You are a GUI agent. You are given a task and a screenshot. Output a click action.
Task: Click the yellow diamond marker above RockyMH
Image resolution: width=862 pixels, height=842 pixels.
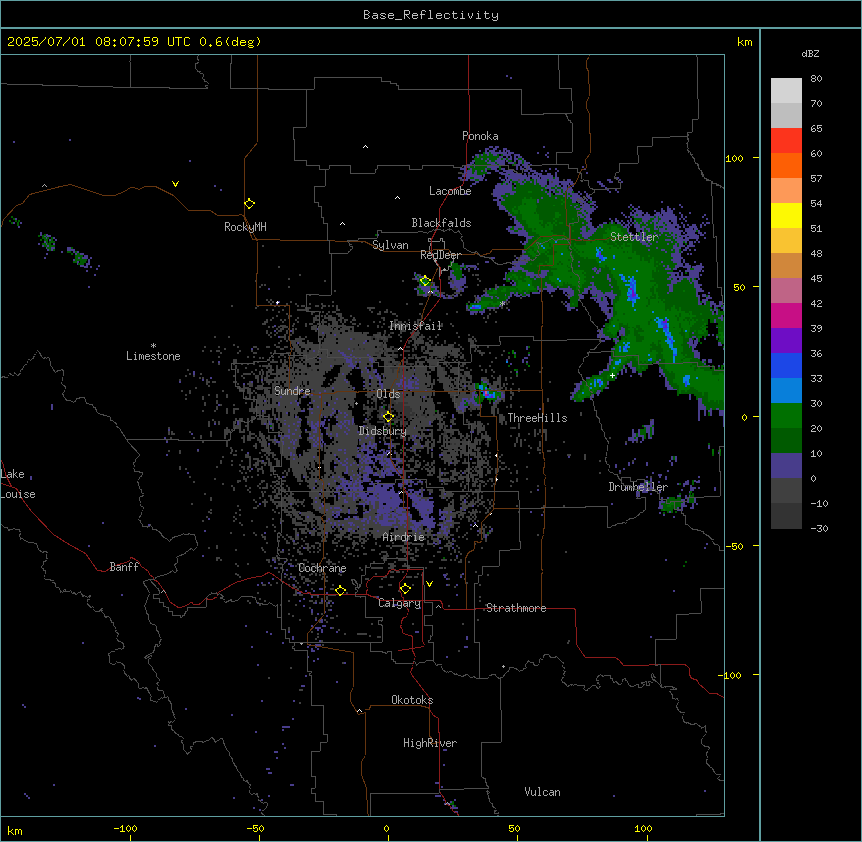pos(250,204)
